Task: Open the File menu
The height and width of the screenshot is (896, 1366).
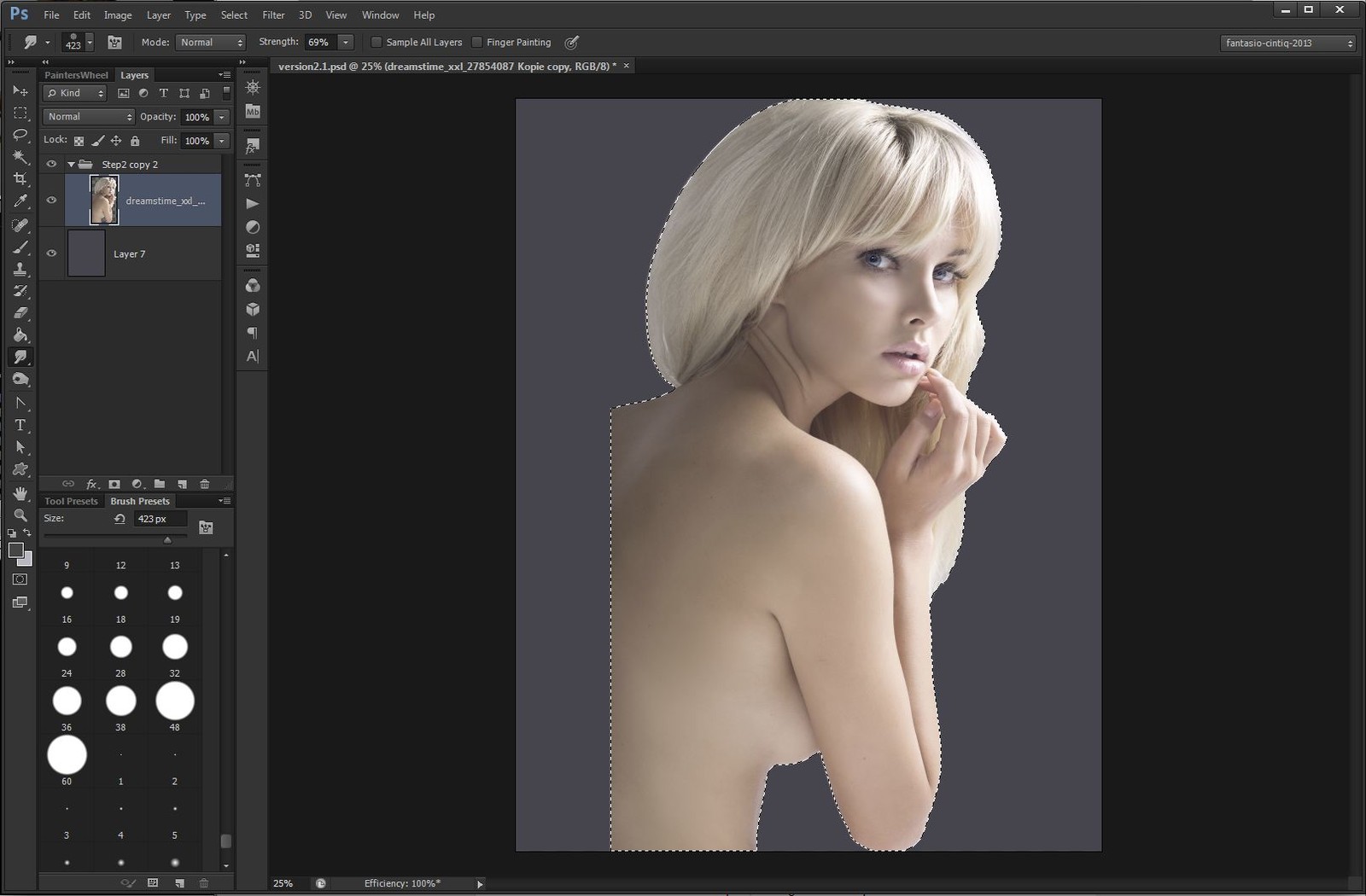Action: pos(51,15)
